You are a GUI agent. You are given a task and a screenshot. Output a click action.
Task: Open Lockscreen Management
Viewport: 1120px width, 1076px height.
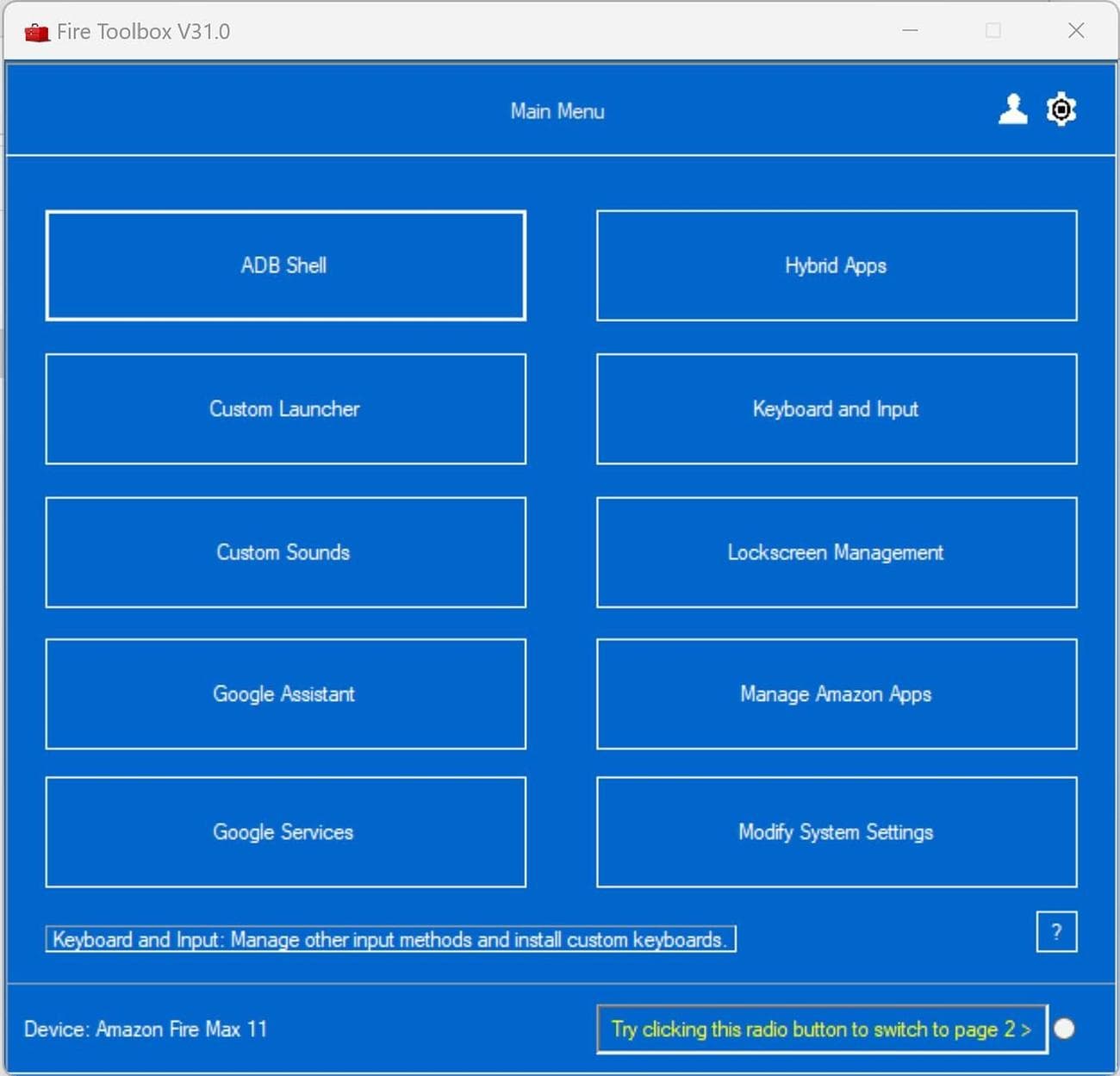click(x=836, y=552)
